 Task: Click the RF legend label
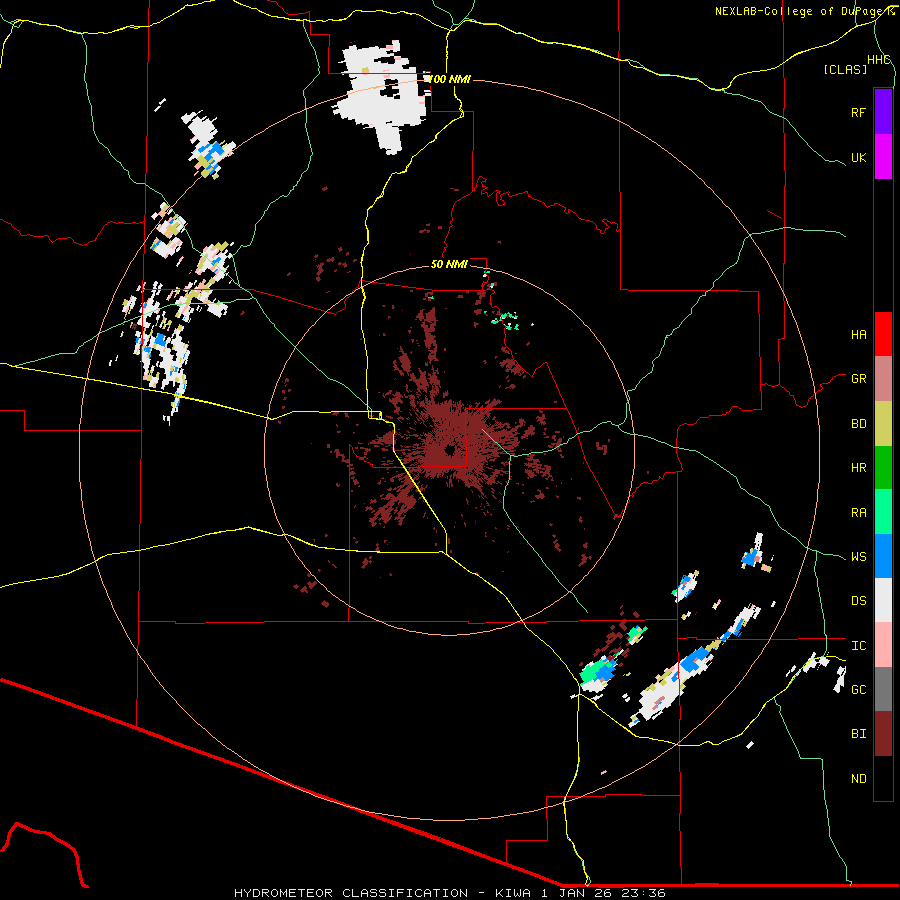click(x=858, y=112)
